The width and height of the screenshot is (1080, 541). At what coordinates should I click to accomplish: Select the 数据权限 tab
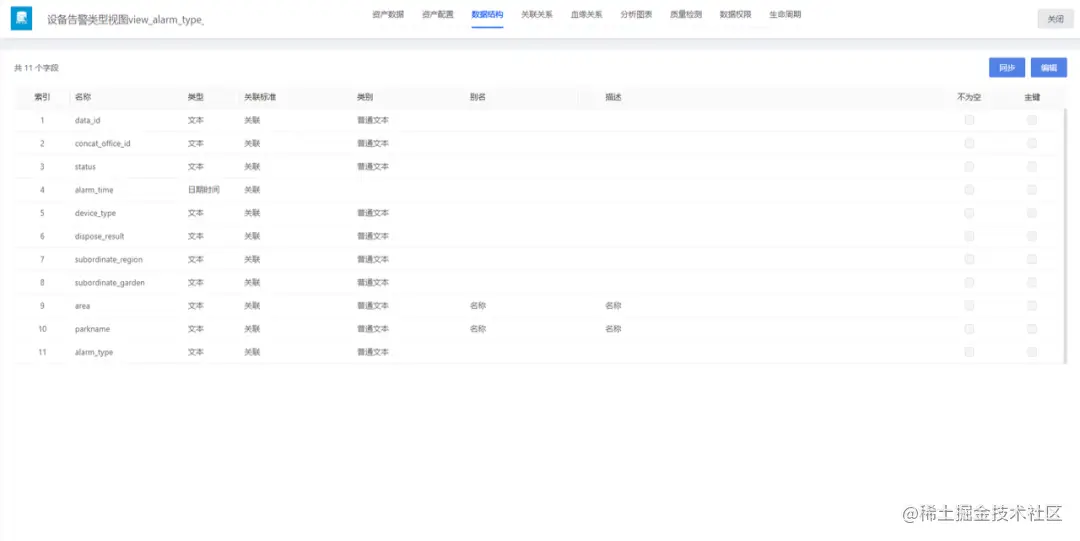click(736, 14)
